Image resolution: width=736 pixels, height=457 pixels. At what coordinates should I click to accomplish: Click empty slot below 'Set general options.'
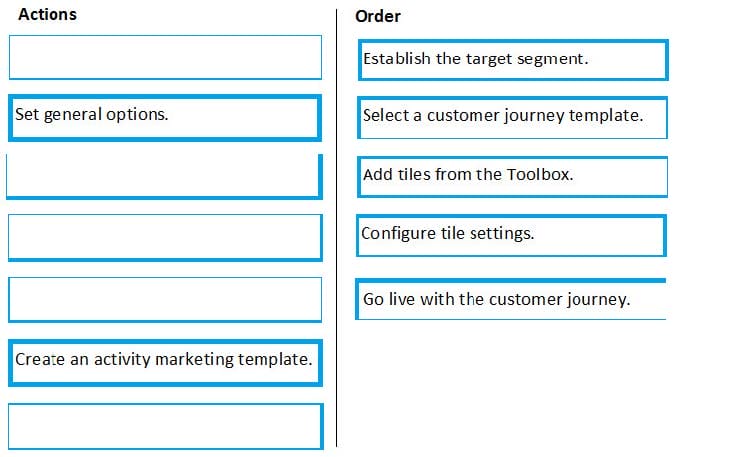click(164, 177)
